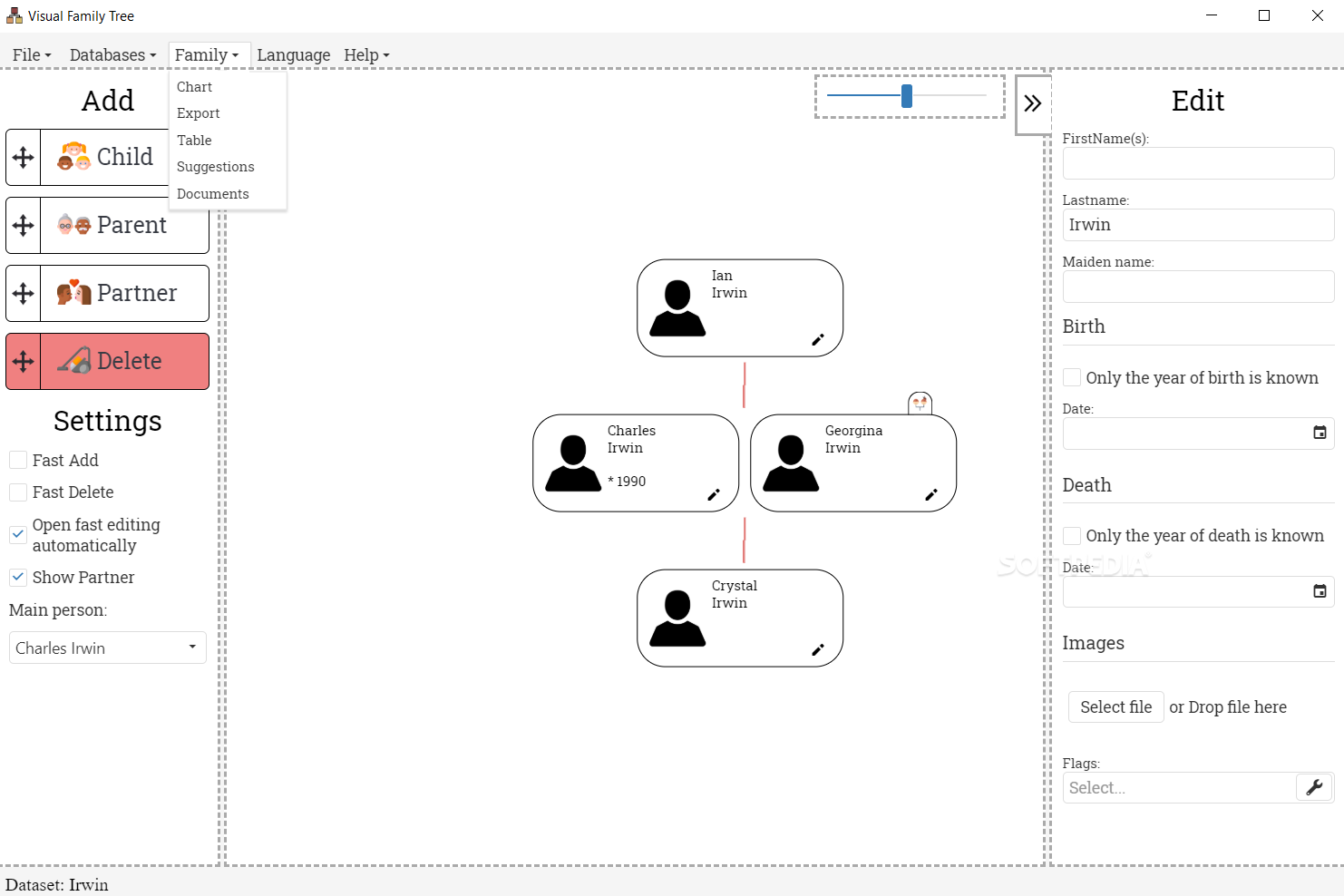This screenshot has width=1344, height=896.
Task: Click the zoom slider handle
Action: pyautogui.click(x=907, y=96)
